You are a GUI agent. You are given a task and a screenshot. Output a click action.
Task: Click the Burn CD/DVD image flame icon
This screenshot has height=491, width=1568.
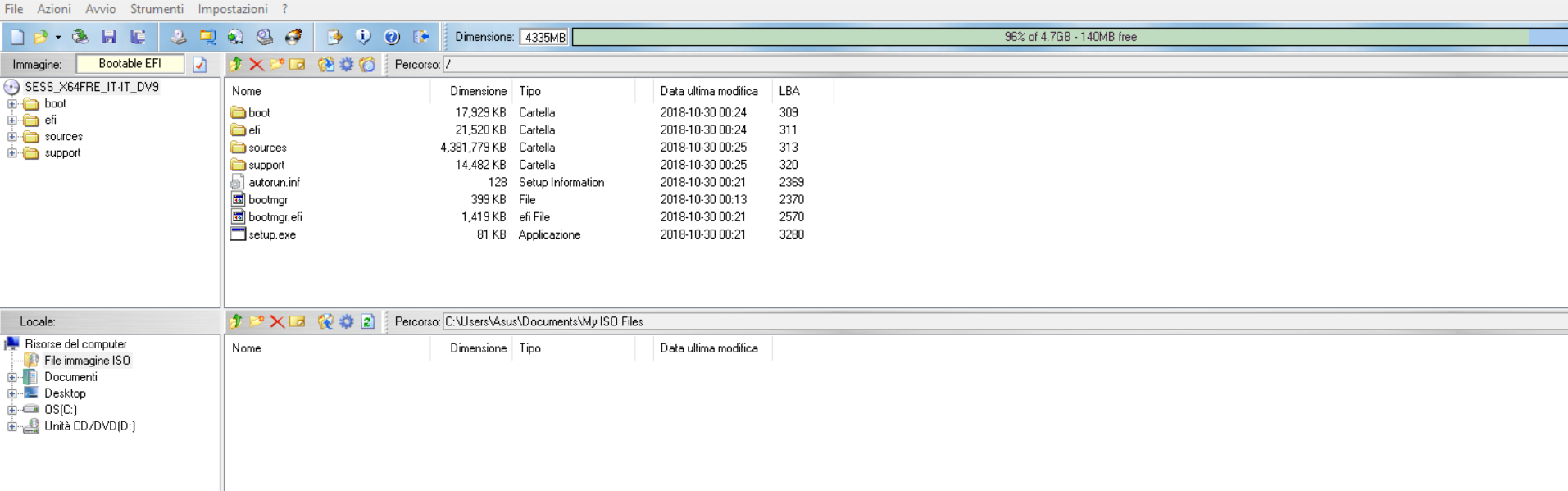293,37
